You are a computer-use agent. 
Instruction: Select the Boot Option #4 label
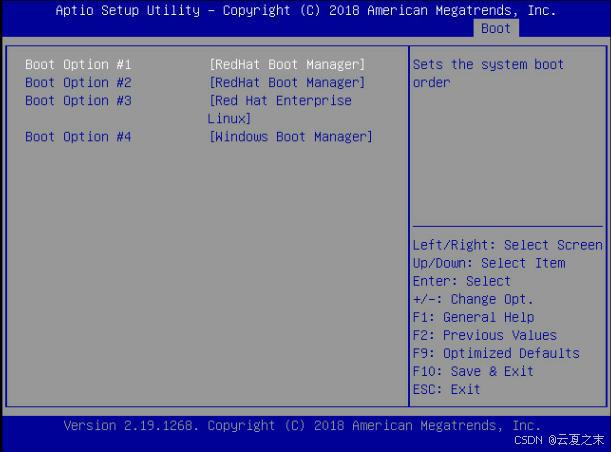[78, 137]
